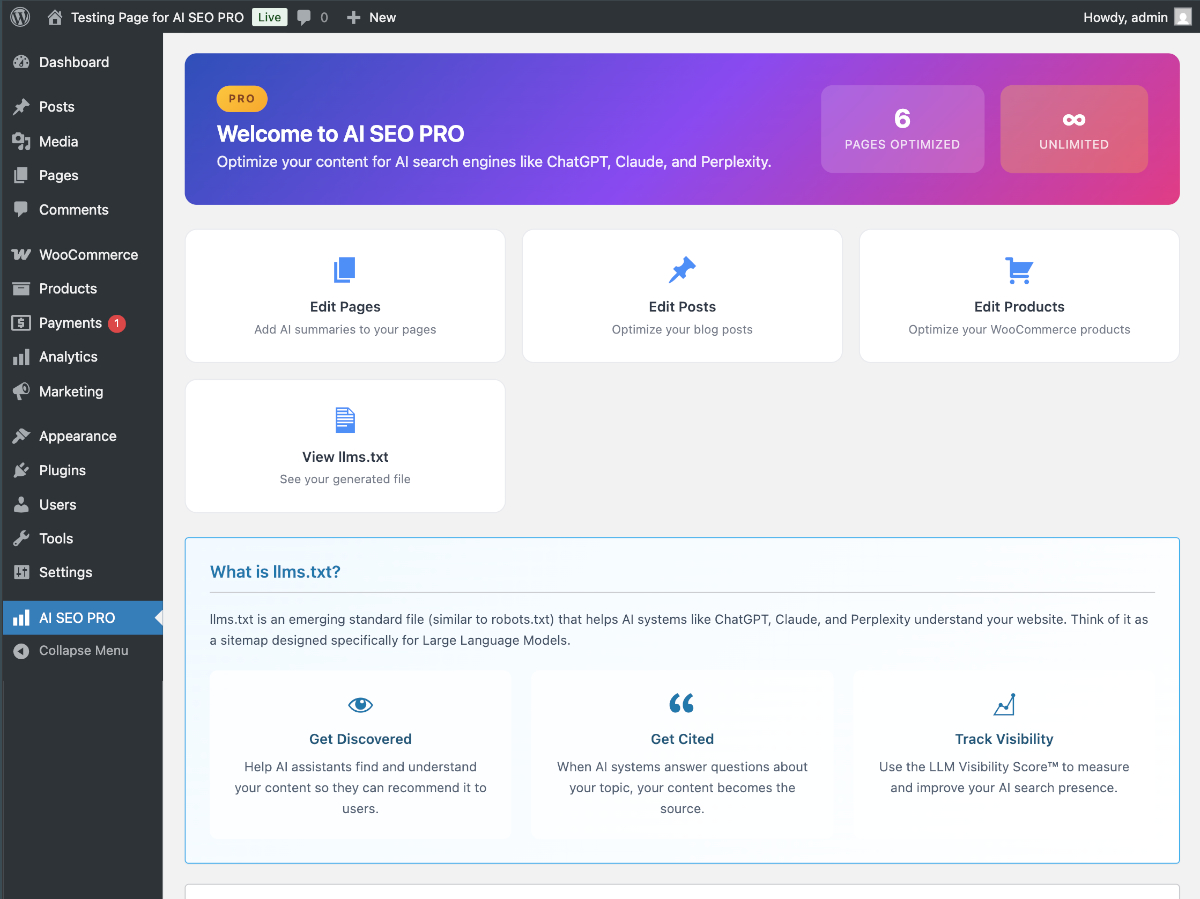Open the Settings menu

point(82,573)
